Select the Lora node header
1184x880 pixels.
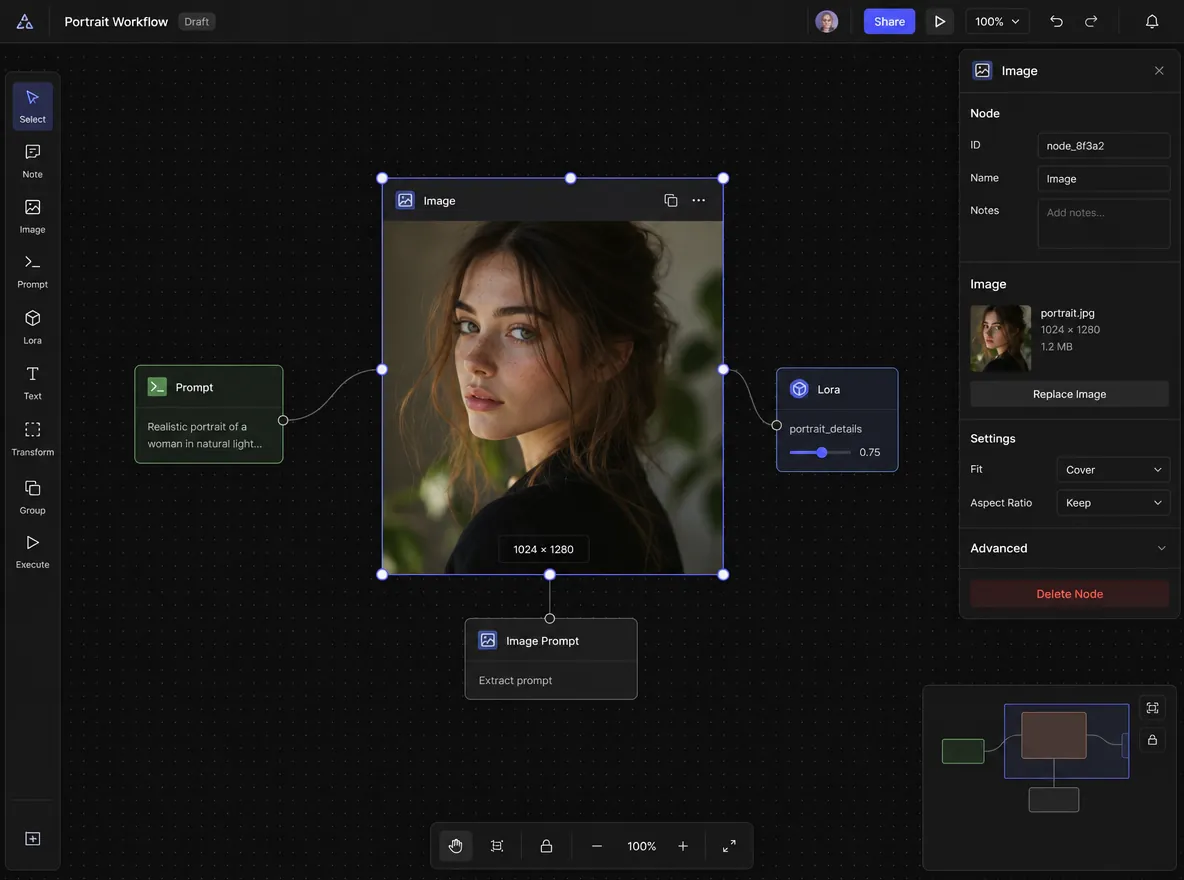(837, 389)
